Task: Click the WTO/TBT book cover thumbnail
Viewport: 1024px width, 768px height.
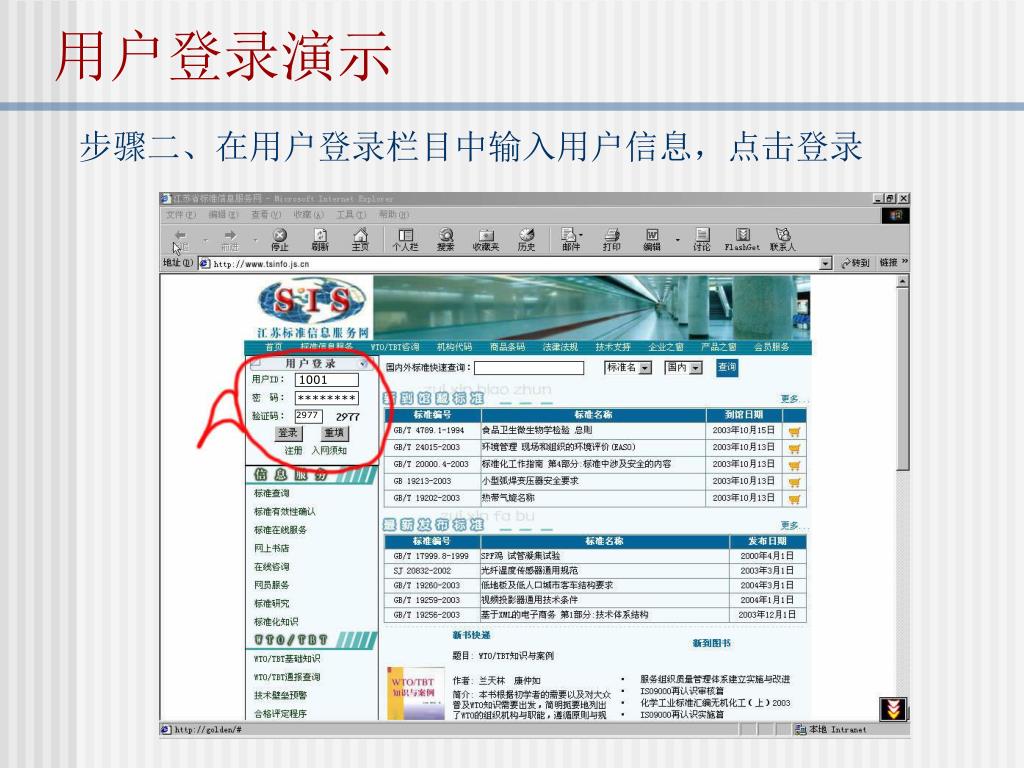Action: (x=414, y=694)
